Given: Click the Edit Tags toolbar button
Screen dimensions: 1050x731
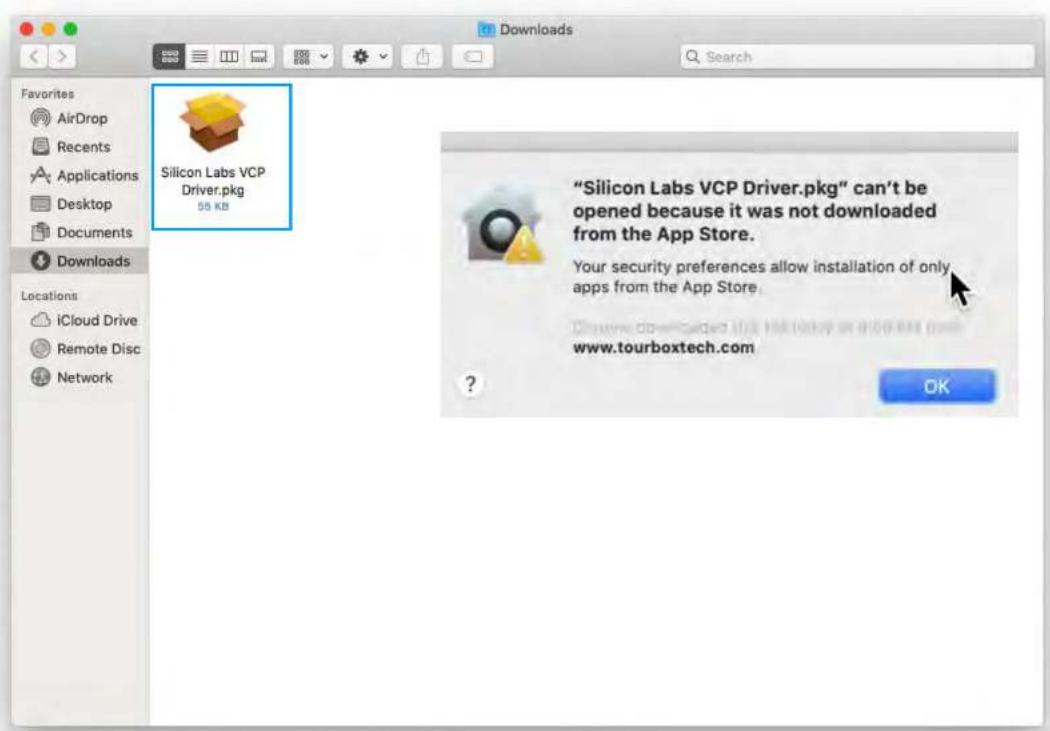Looking at the screenshot, I should (x=473, y=57).
